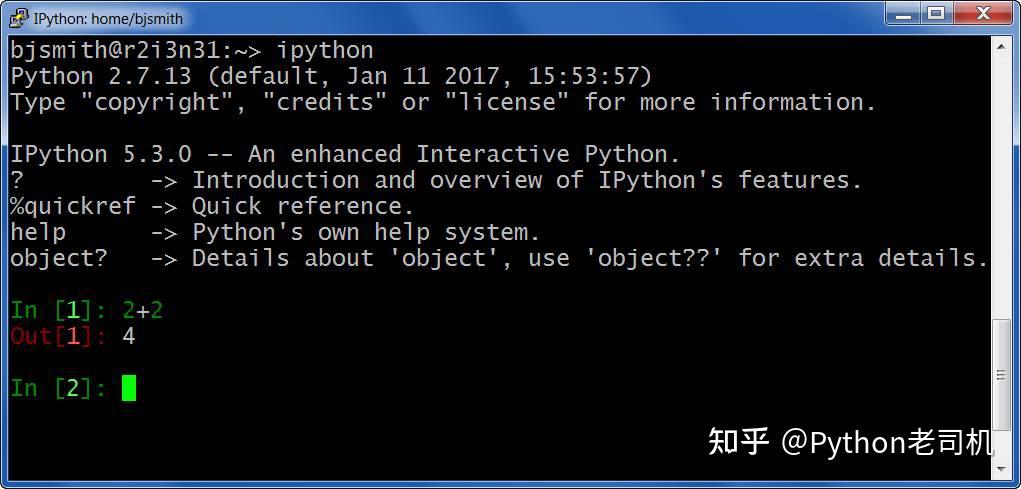Click the scrollbar down arrow
The width and height of the screenshot is (1021, 489).
(1001, 469)
